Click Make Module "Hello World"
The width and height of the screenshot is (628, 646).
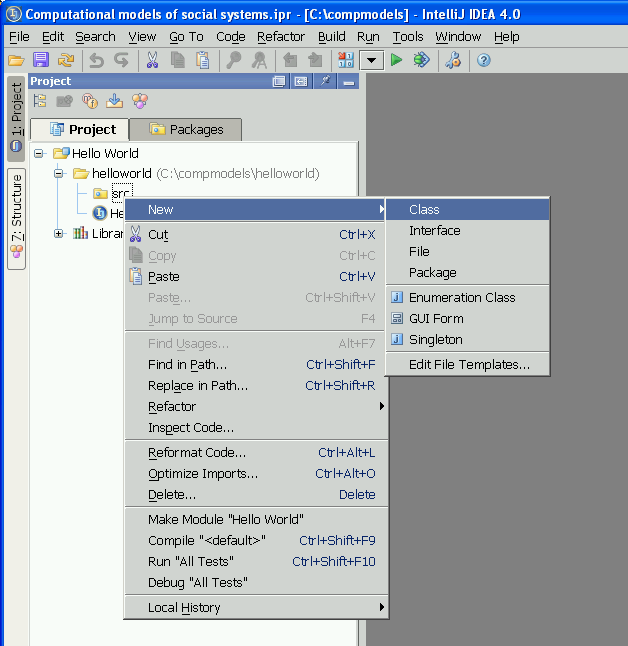pyautogui.click(x=255, y=520)
